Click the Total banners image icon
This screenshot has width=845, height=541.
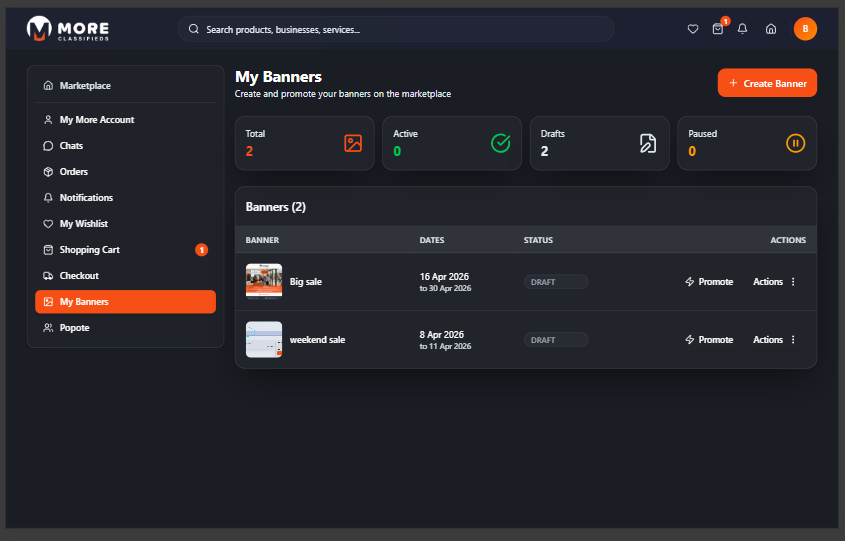point(352,143)
